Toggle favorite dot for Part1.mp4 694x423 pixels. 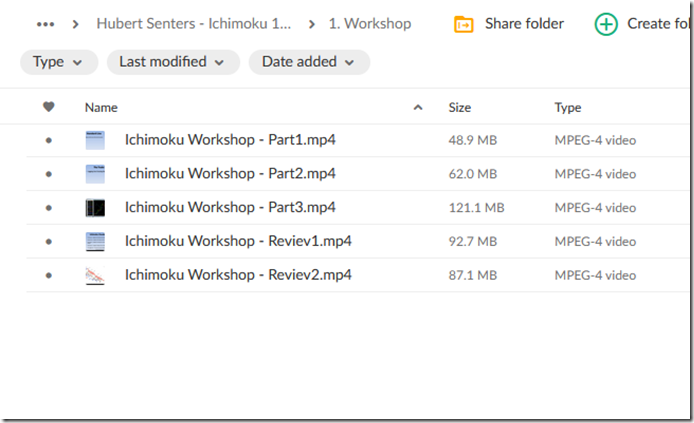pyautogui.click(x=49, y=141)
